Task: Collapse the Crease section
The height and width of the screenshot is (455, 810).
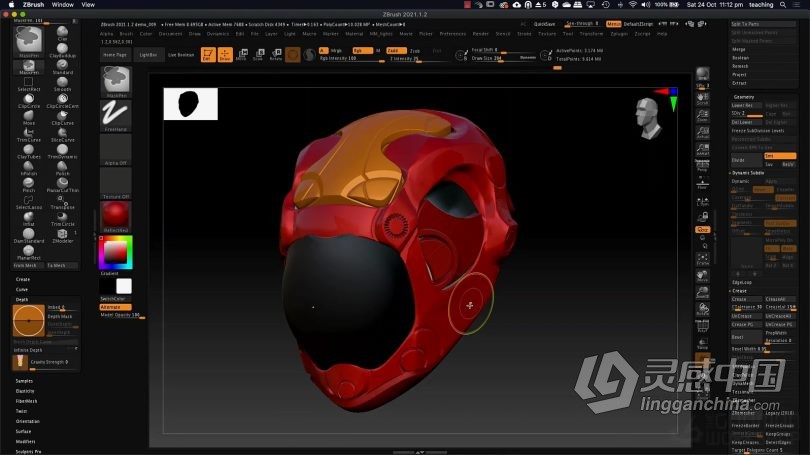Action: (x=739, y=291)
